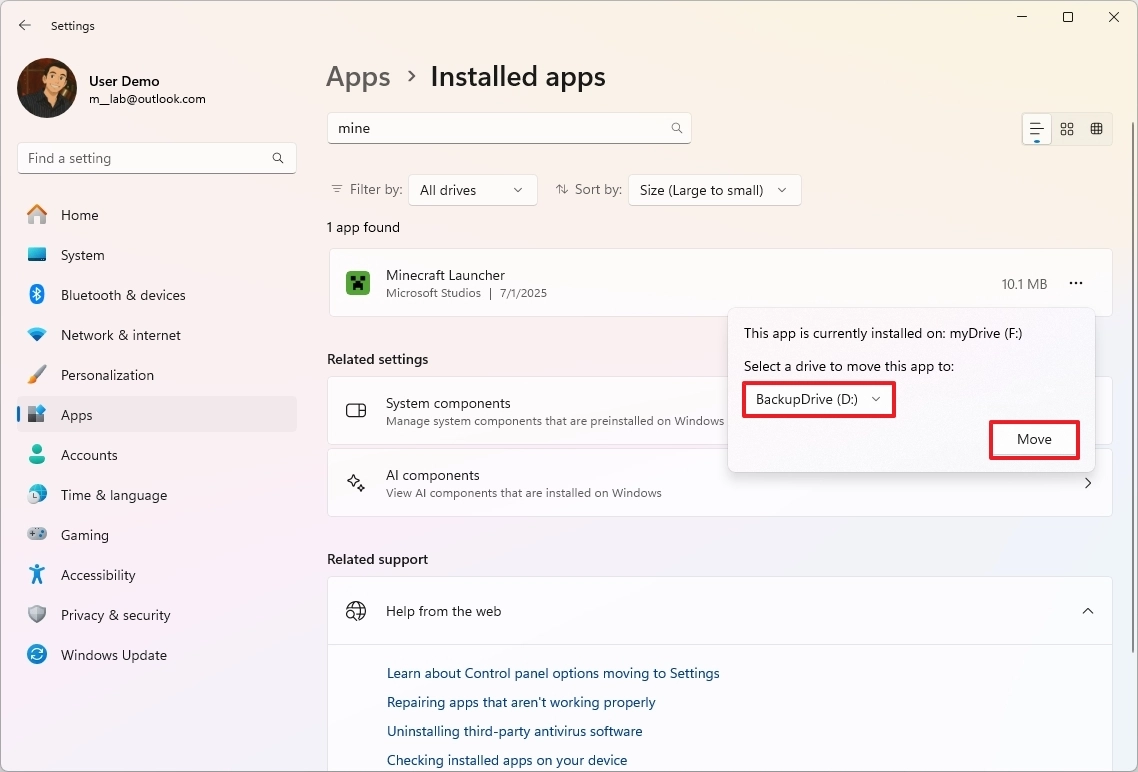Click the 1 app found label
Image resolution: width=1138 pixels, height=772 pixels.
coord(363,227)
